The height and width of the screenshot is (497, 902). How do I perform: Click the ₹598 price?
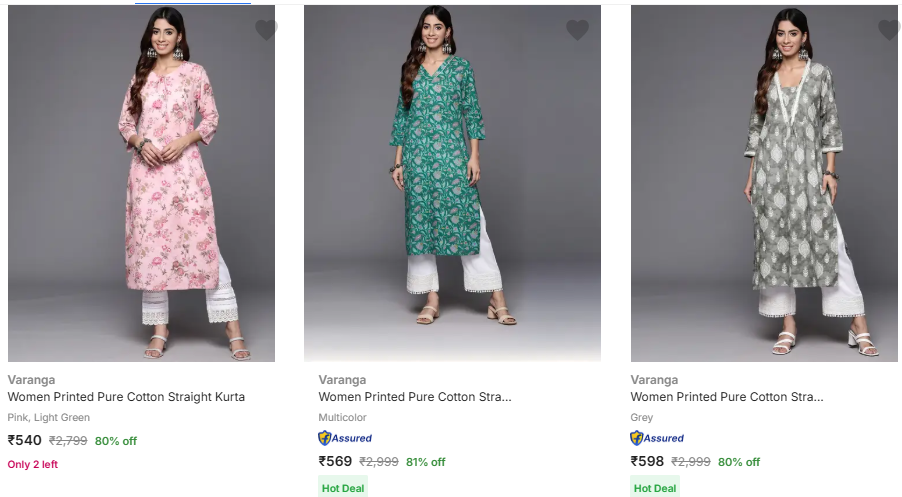tap(648, 462)
